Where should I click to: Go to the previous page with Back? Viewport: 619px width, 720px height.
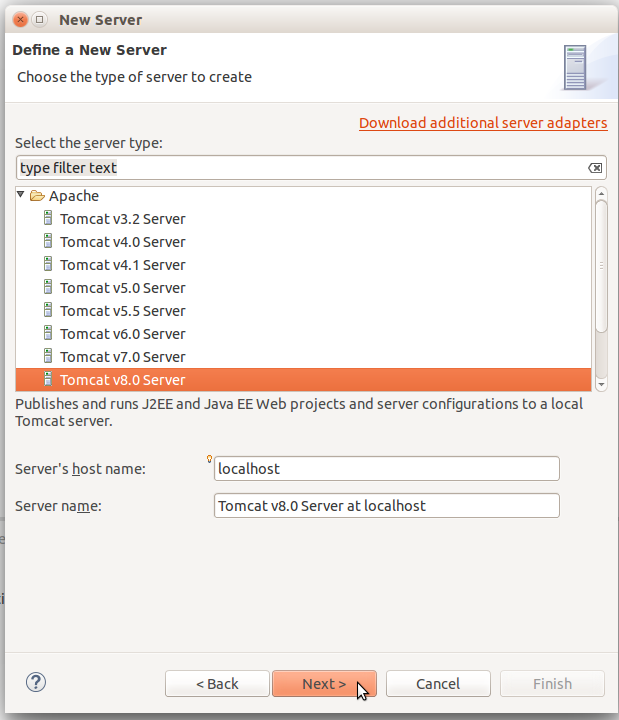217,684
